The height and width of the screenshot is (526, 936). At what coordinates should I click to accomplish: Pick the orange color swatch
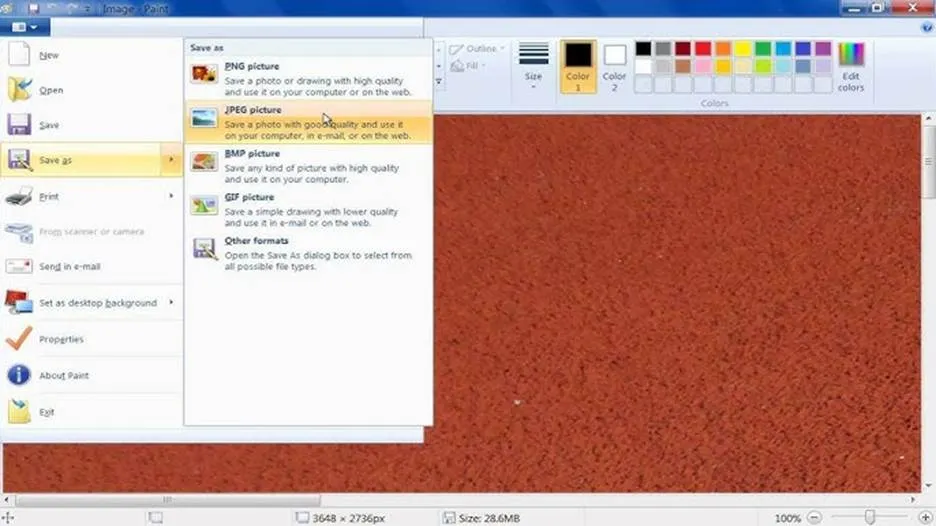(723, 48)
